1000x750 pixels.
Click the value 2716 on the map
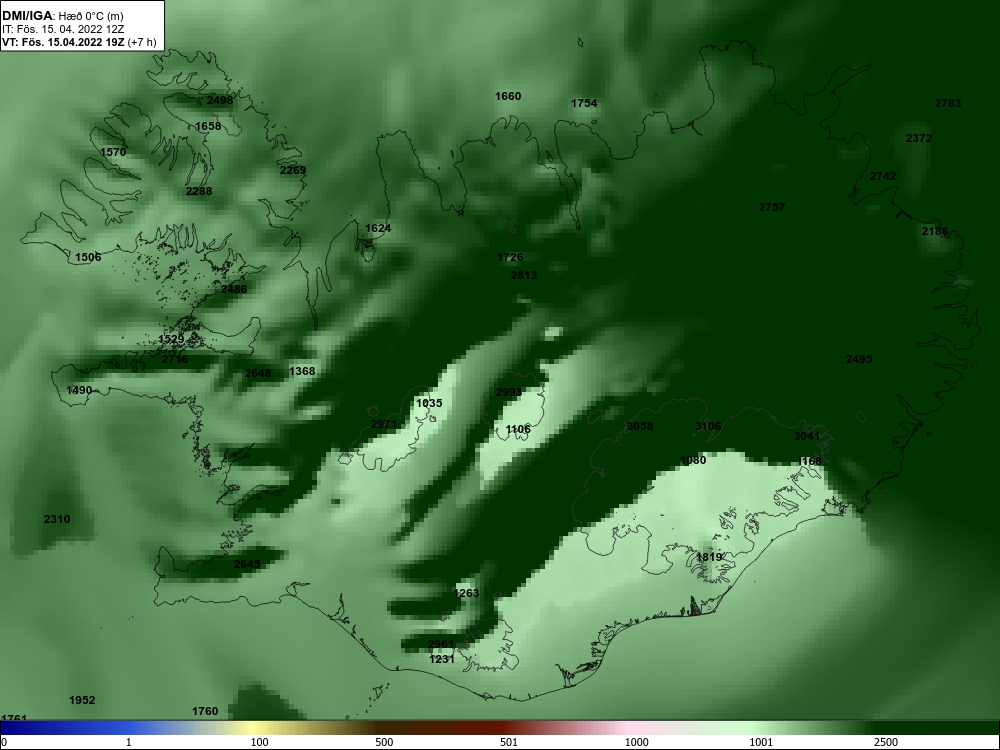click(x=175, y=360)
